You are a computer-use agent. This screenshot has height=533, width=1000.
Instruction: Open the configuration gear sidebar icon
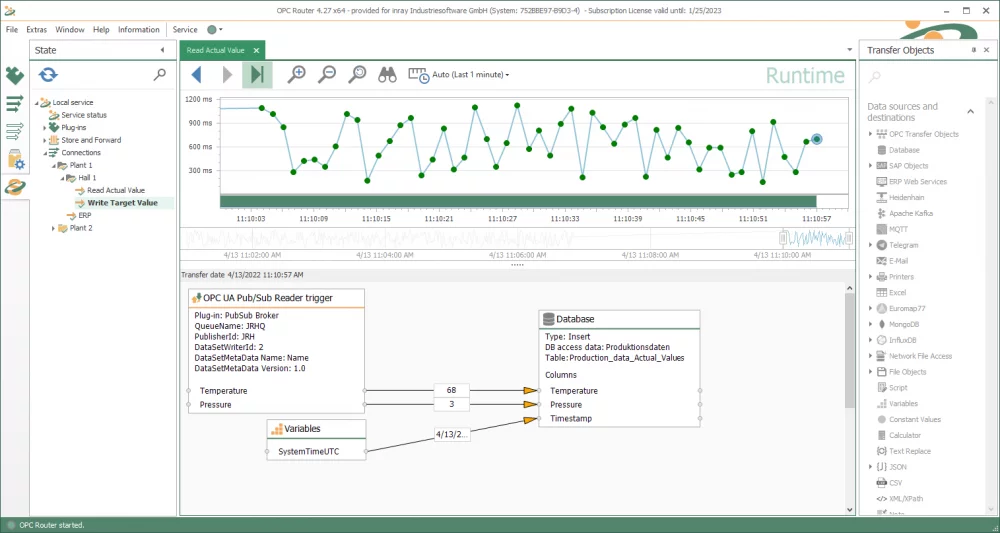point(14,159)
